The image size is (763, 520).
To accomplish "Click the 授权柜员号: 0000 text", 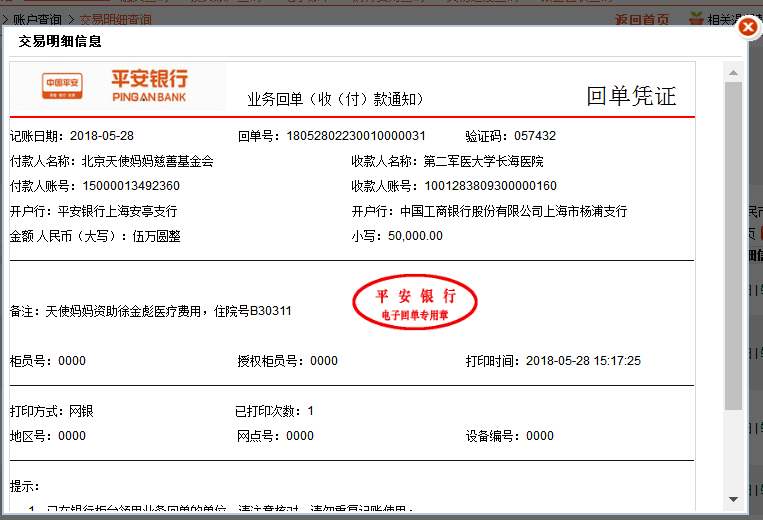I will pos(287,361).
